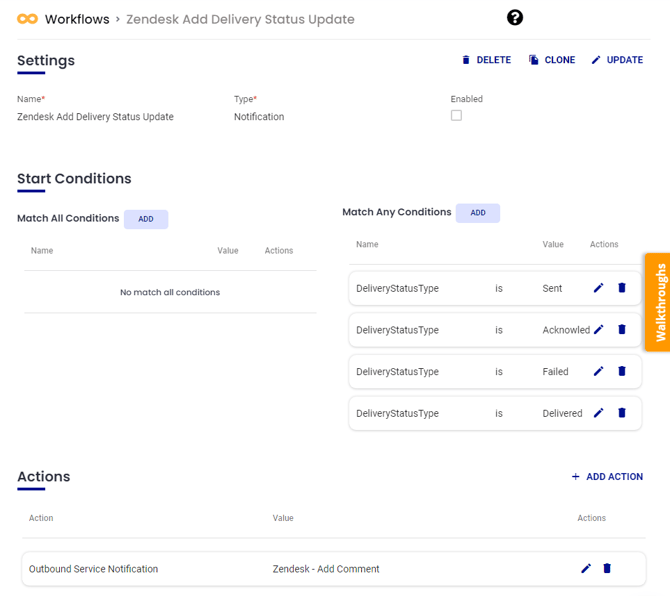Add a Match Any condition
The height and width of the screenshot is (596, 670).
pos(477,213)
